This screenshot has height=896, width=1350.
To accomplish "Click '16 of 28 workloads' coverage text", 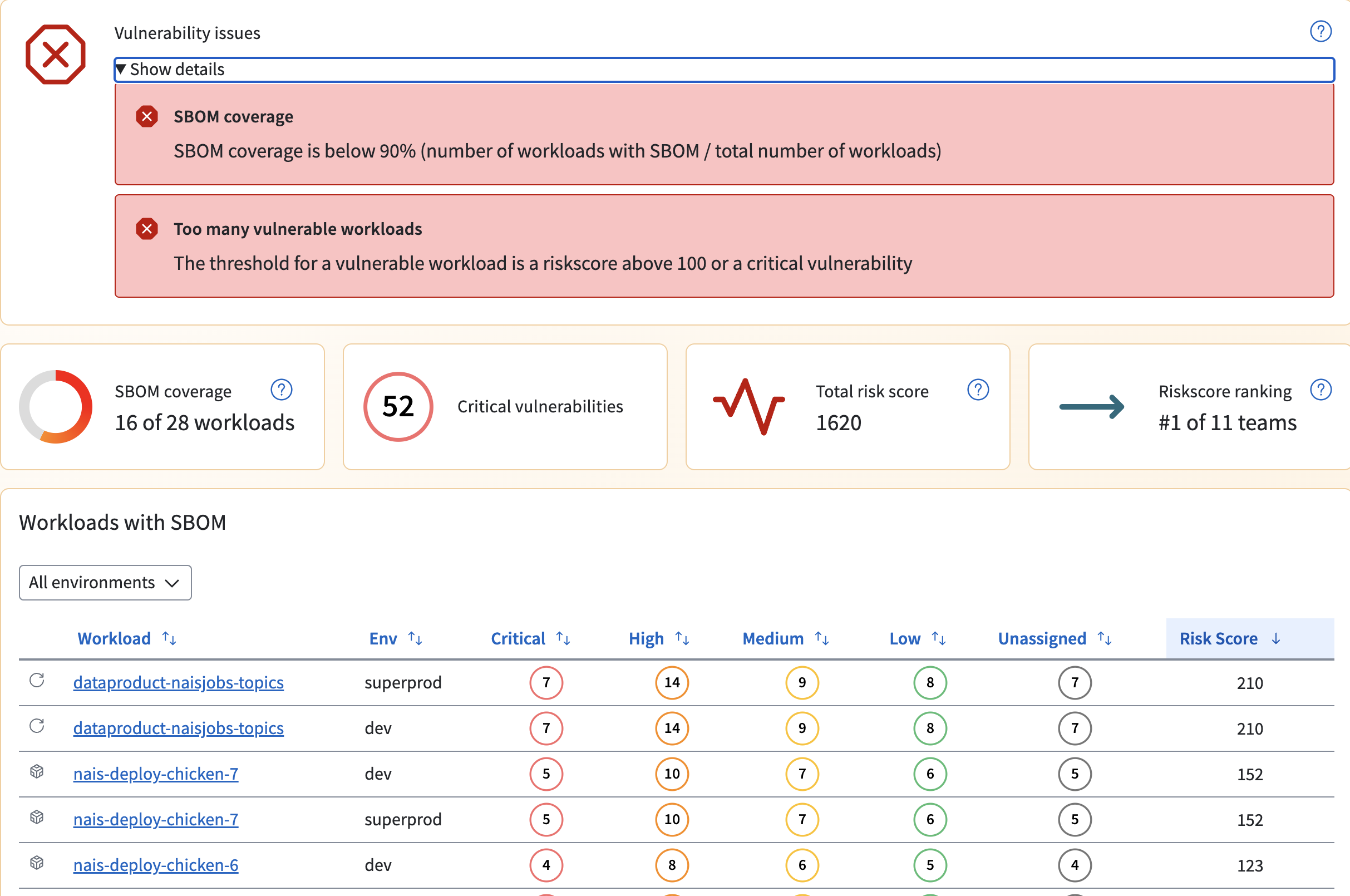I will coord(205,423).
